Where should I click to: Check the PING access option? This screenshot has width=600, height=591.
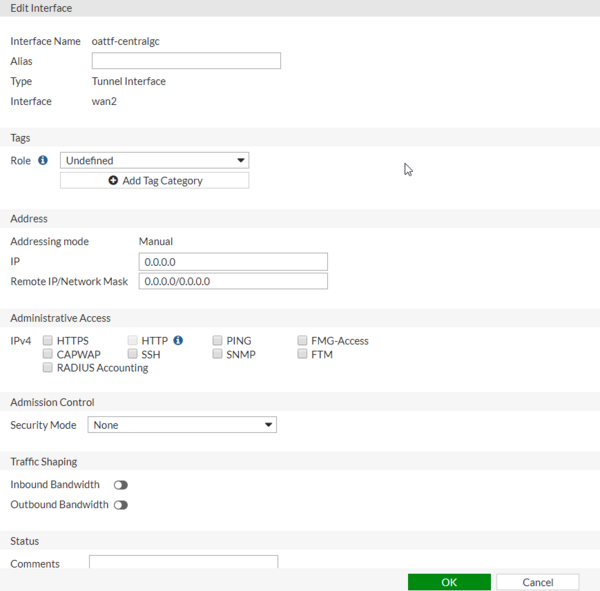pos(217,341)
